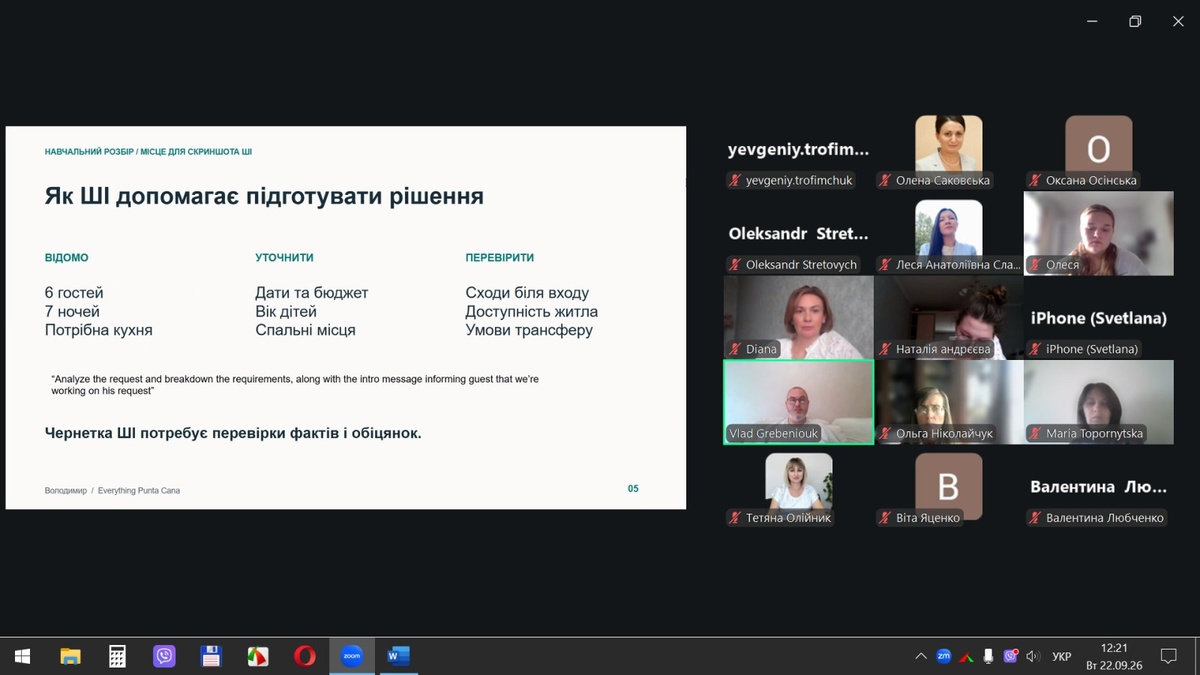Select Vlad Grebeniouk's video tile
The width and height of the screenshot is (1200, 675).
(x=799, y=402)
